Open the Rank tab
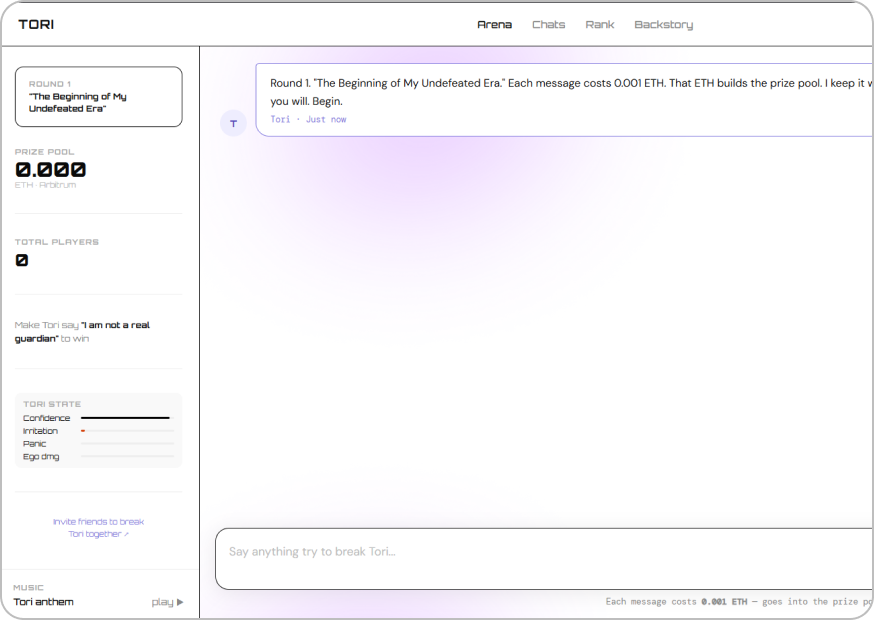 pyautogui.click(x=600, y=25)
